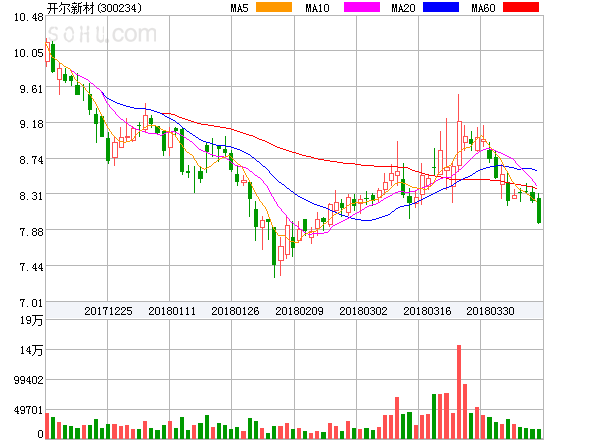Click the magenta MA10 legend swatch
Screen dimensions: 600x440
362,7
